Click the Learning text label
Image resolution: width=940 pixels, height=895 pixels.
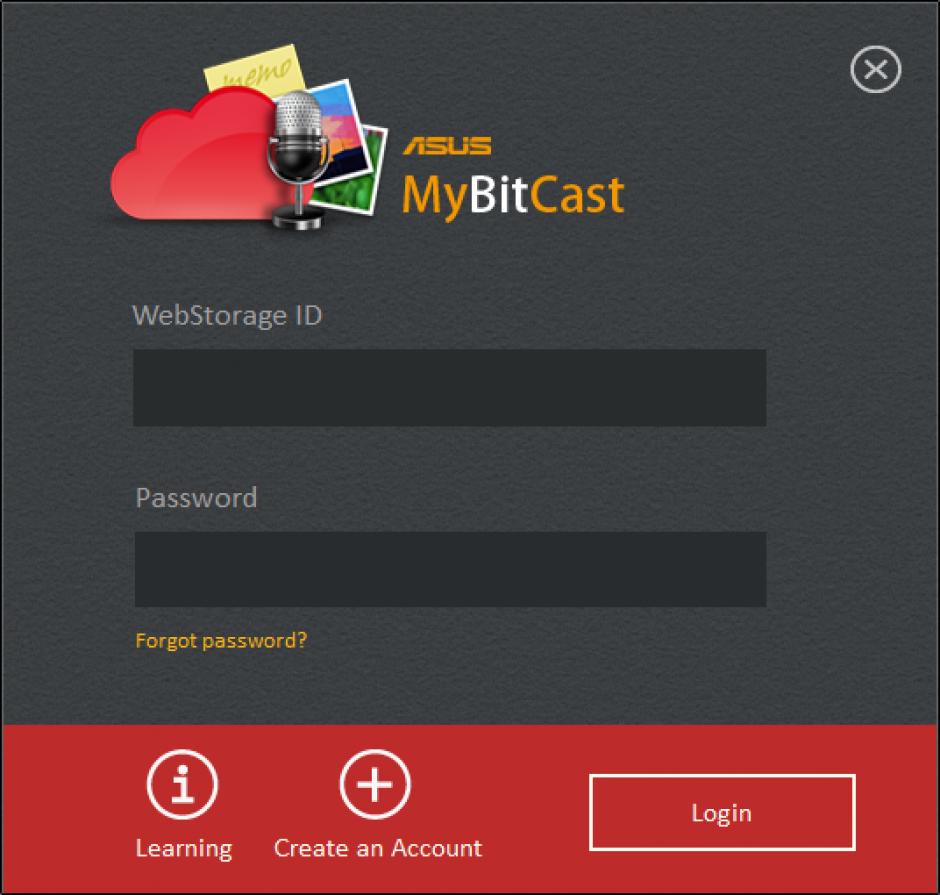pyautogui.click(x=184, y=849)
